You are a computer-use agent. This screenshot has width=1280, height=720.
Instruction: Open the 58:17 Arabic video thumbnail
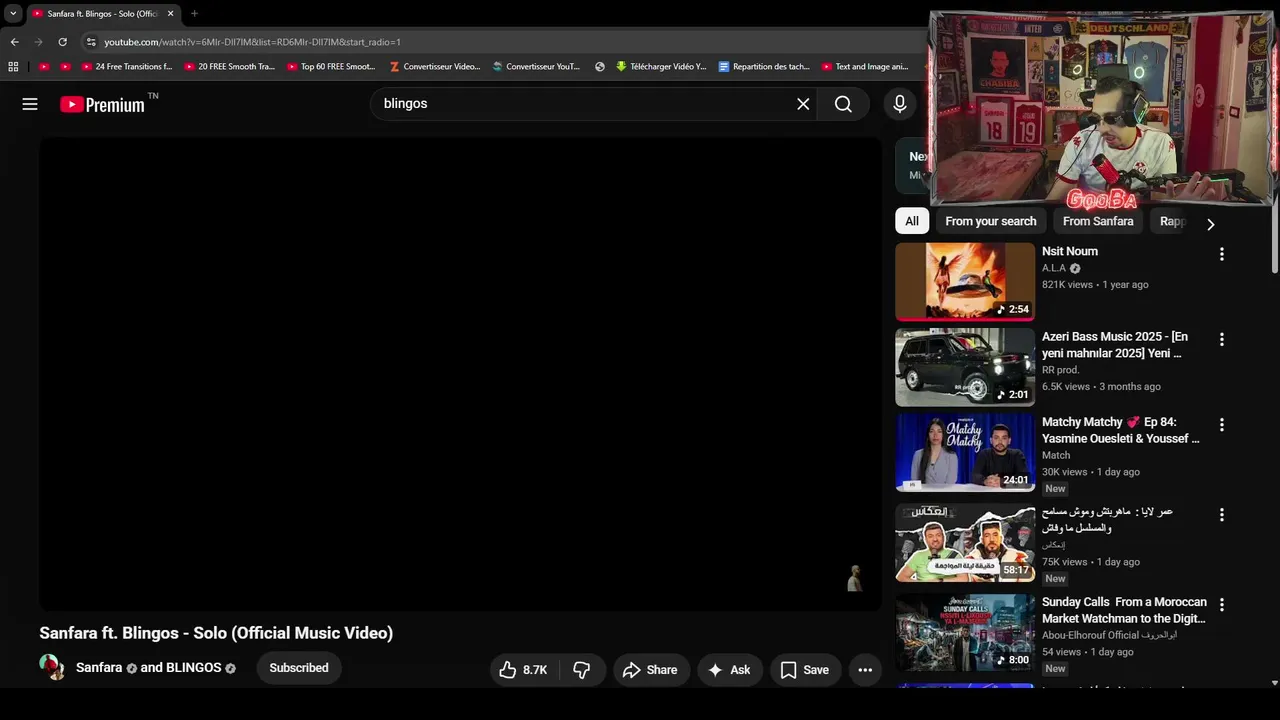coord(965,543)
